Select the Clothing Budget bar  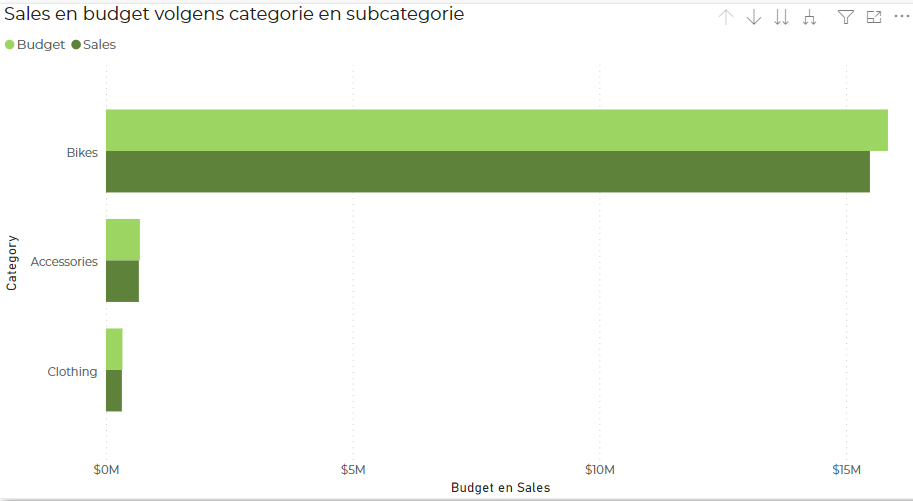pos(114,349)
